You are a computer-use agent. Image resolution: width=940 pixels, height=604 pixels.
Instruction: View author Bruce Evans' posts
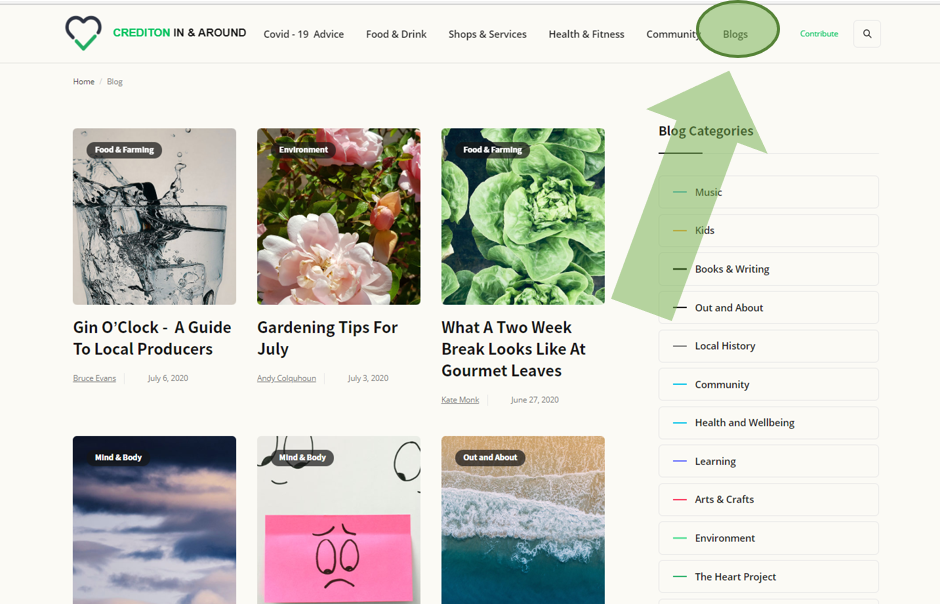pos(94,378)
